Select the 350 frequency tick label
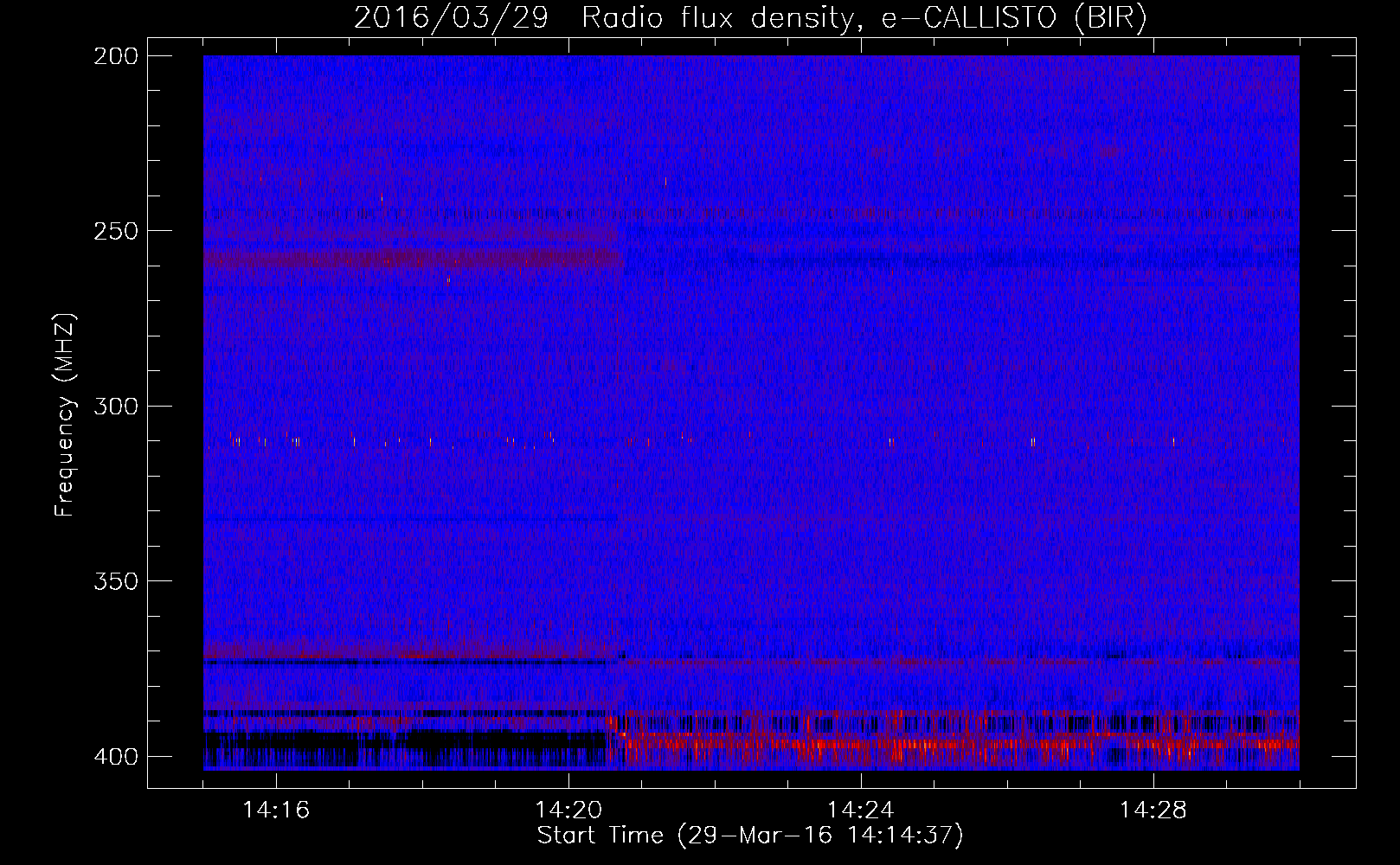Image resolution: width=1400 pixels, height=865 pixels. [115, 581]
